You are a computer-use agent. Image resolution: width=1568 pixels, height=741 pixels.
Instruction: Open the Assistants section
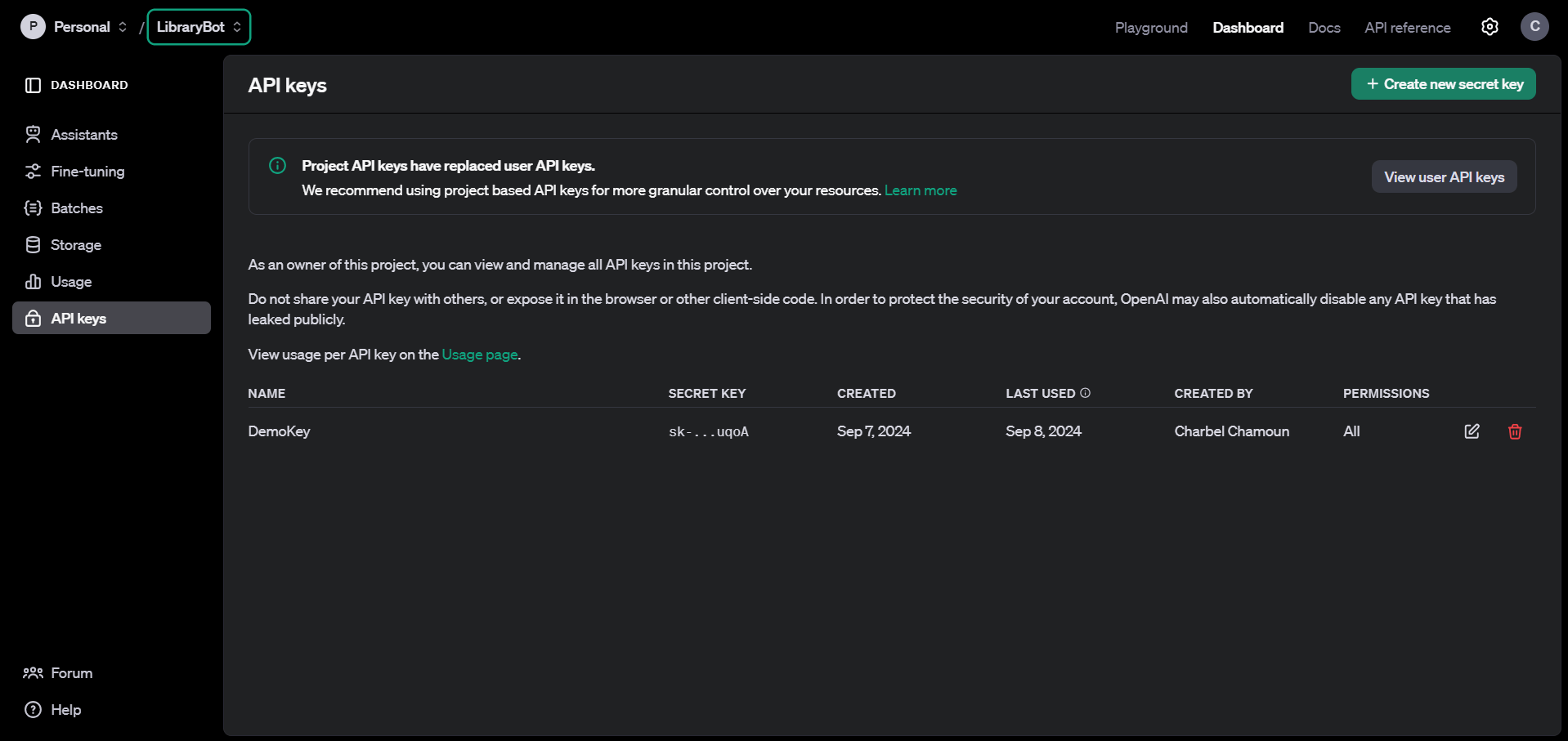83,134
